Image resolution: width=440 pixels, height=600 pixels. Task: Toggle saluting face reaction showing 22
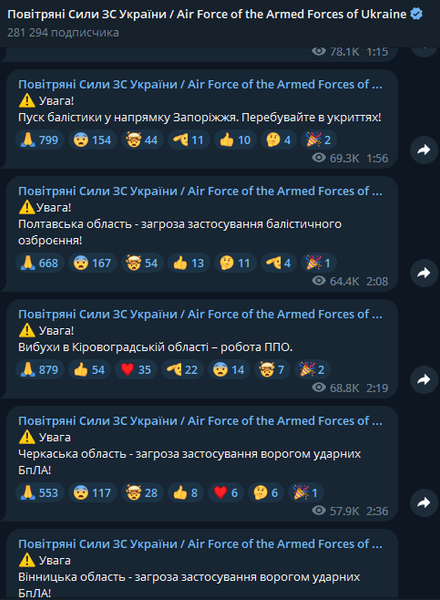coord(185,370)
